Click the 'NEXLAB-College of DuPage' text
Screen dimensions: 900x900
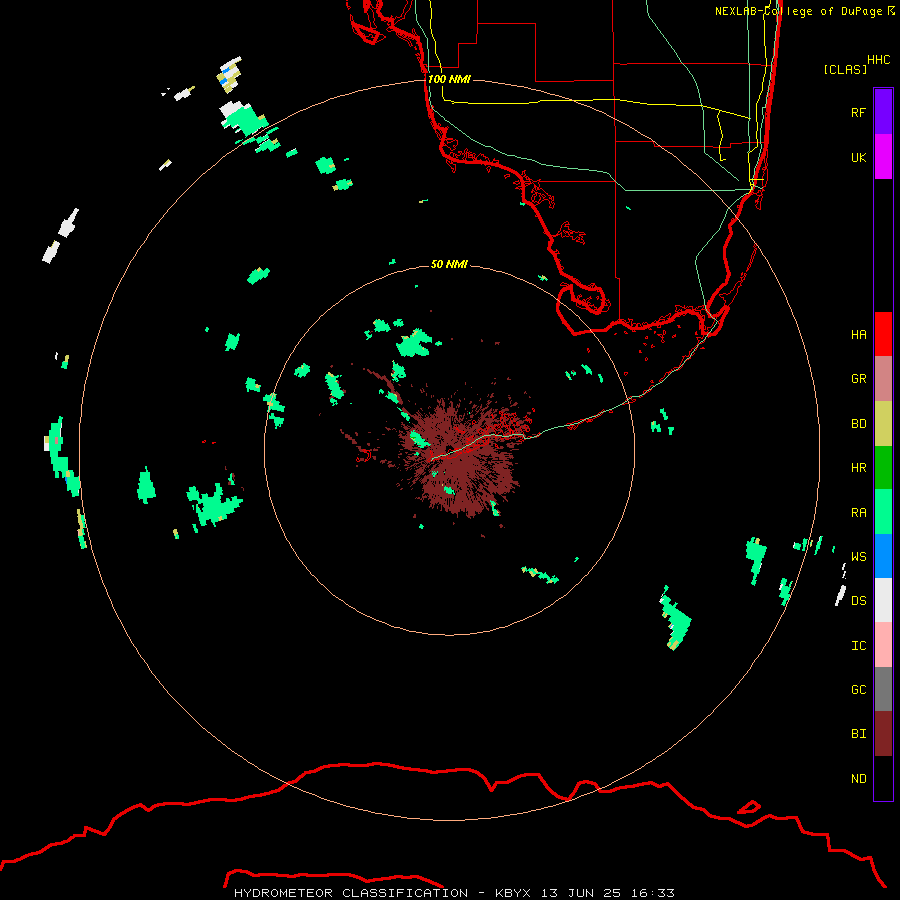pos(798,11)
